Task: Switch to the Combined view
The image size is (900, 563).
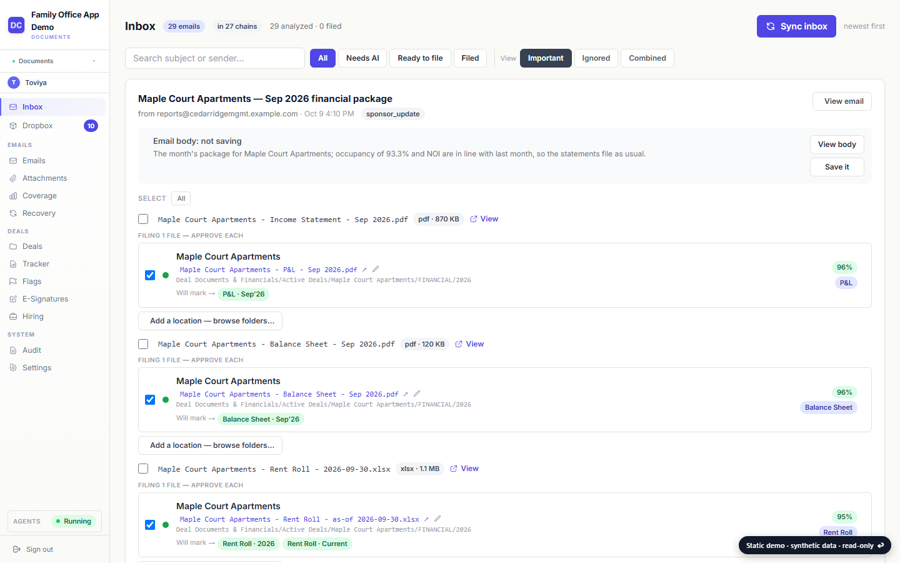Action: tap(647, 58)
